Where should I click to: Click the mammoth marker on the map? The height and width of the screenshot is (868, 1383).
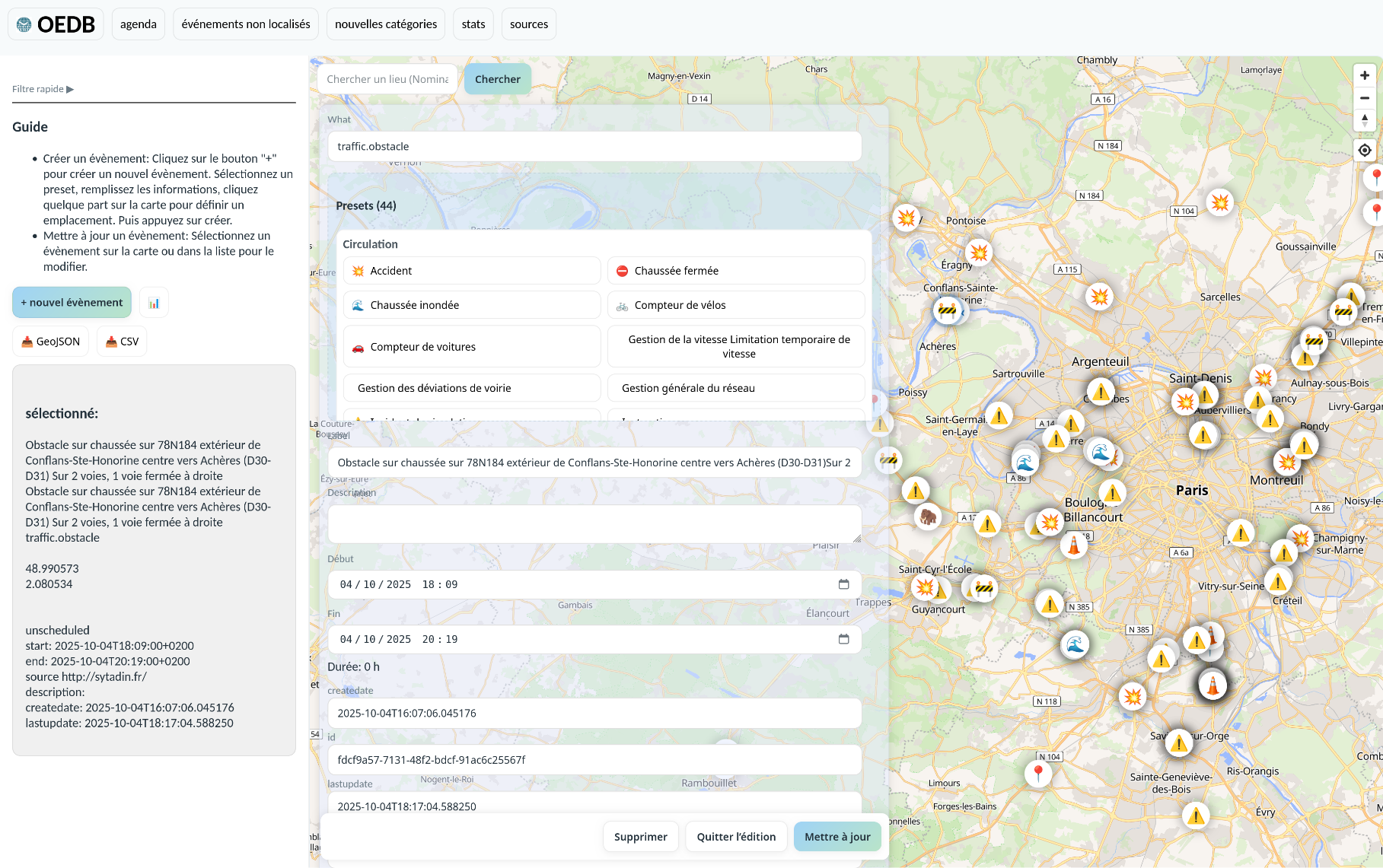point(927,517)
